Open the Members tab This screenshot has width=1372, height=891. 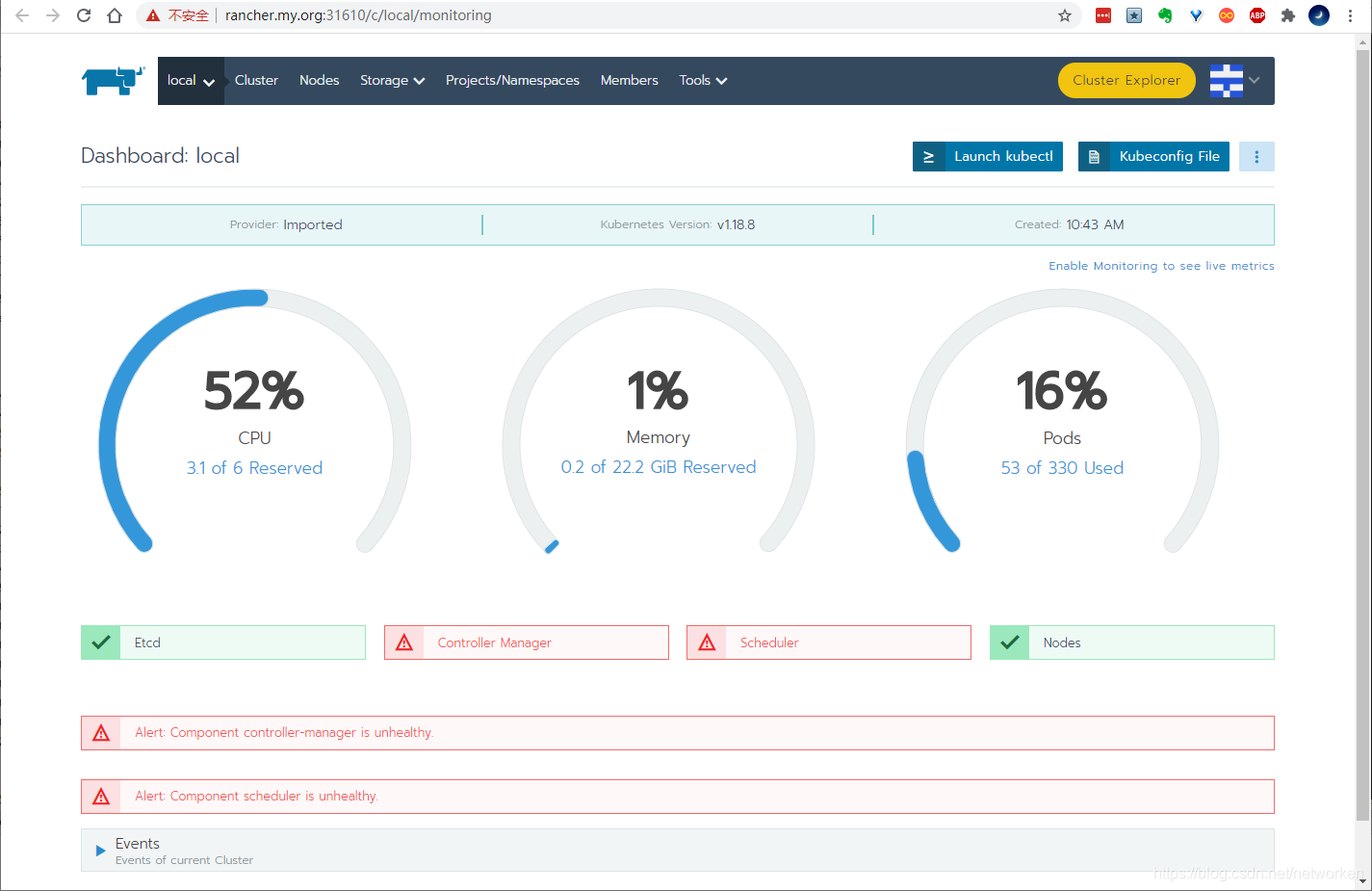pyautogui.click(x=630, y=81)
